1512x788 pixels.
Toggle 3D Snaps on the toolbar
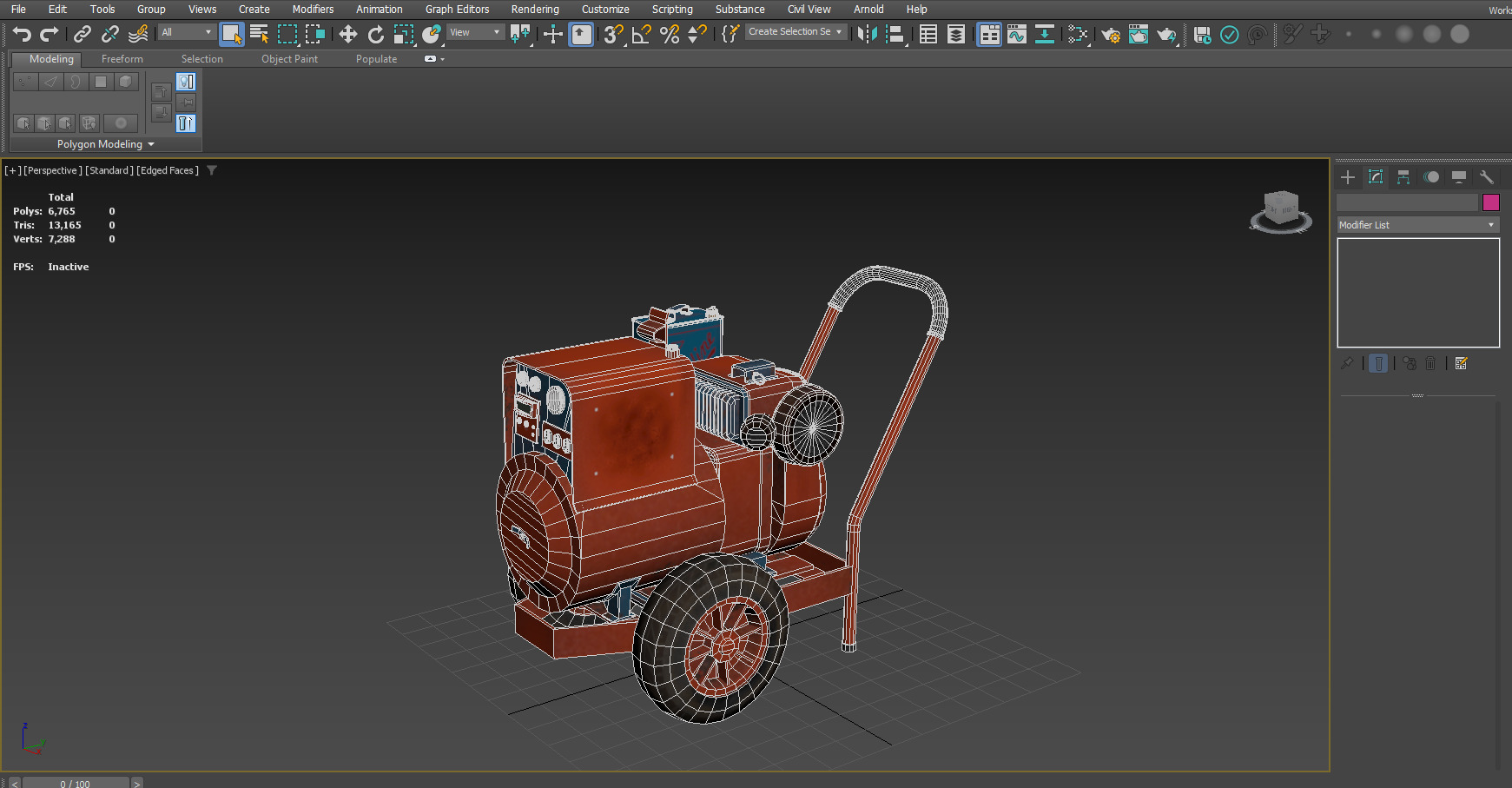(x=613, y=34)
